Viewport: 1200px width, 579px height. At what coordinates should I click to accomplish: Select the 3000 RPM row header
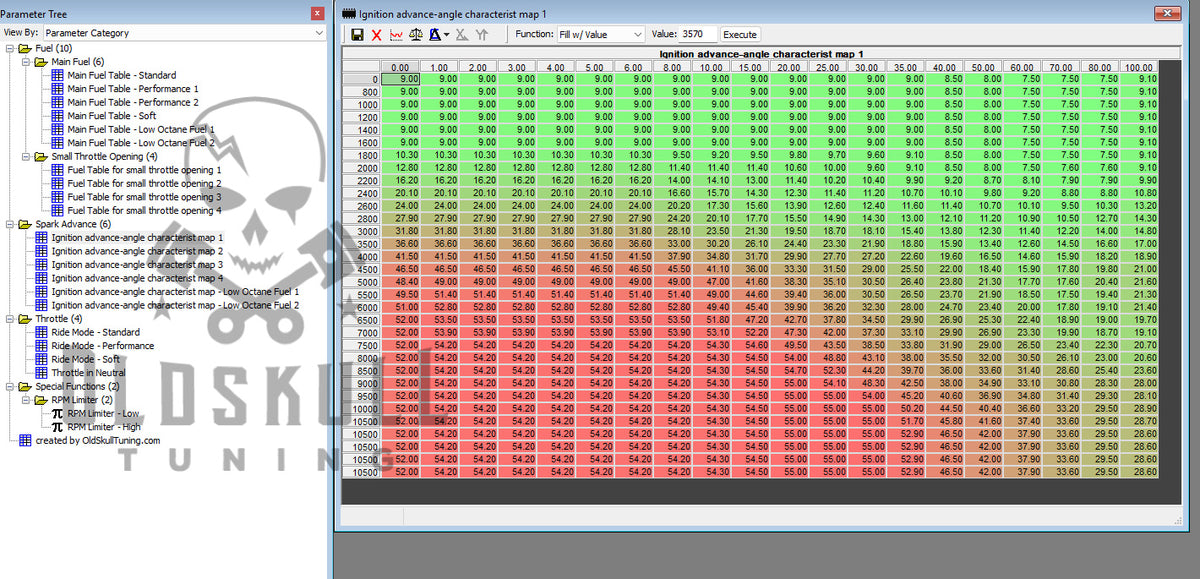coord(361,231)
